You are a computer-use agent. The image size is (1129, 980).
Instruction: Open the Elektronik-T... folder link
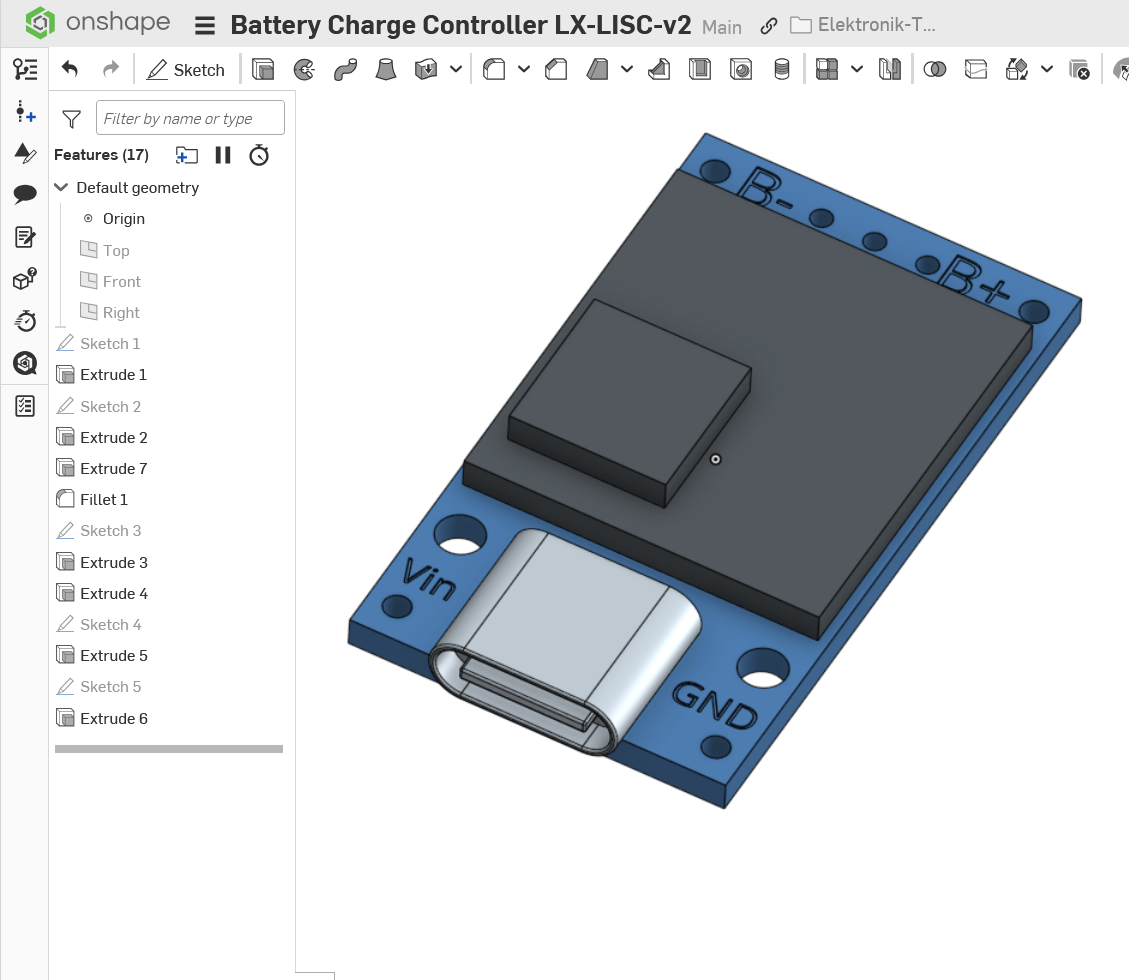click(863, 25)
